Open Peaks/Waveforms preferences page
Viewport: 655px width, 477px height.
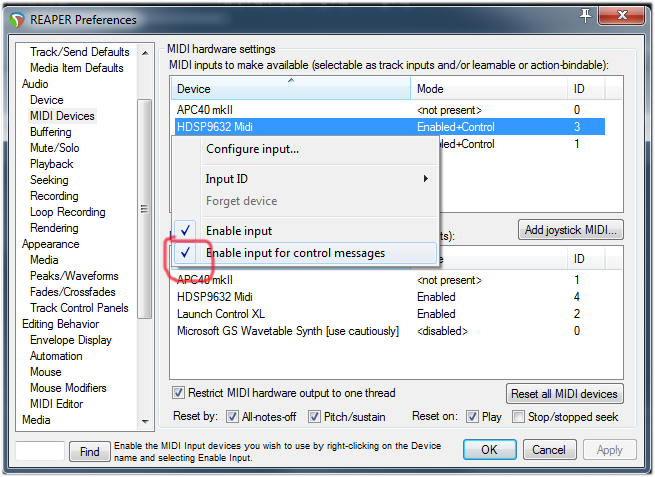click(74, 276)
